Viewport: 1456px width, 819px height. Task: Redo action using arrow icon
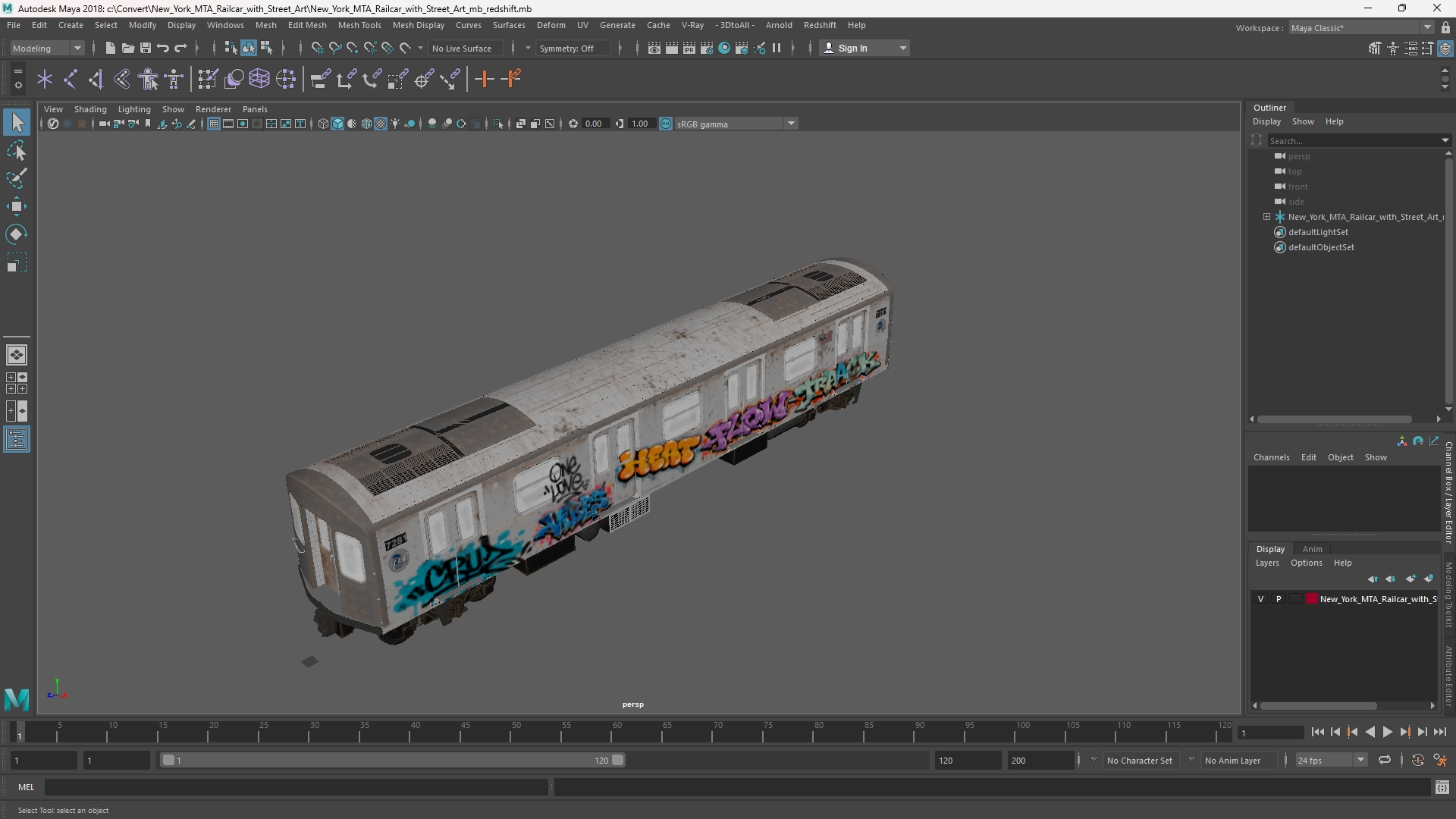(x=180, y=48)
